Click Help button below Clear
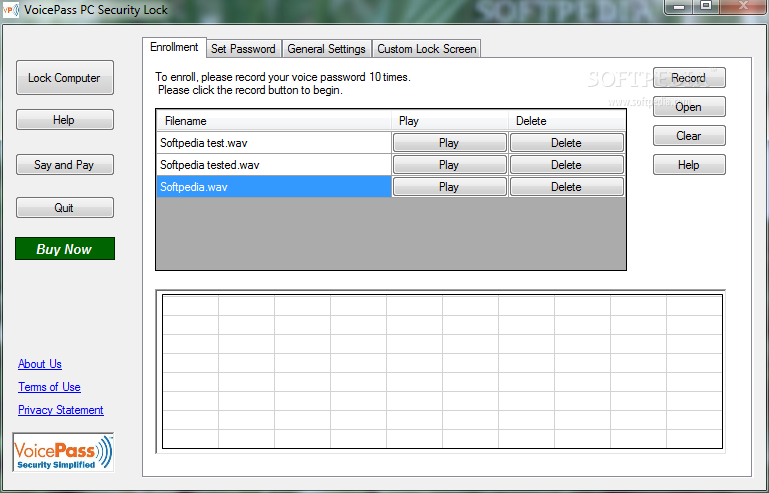The height and width of the screenshot is (493, 769). pyautogui.click(x=689, y=165)
